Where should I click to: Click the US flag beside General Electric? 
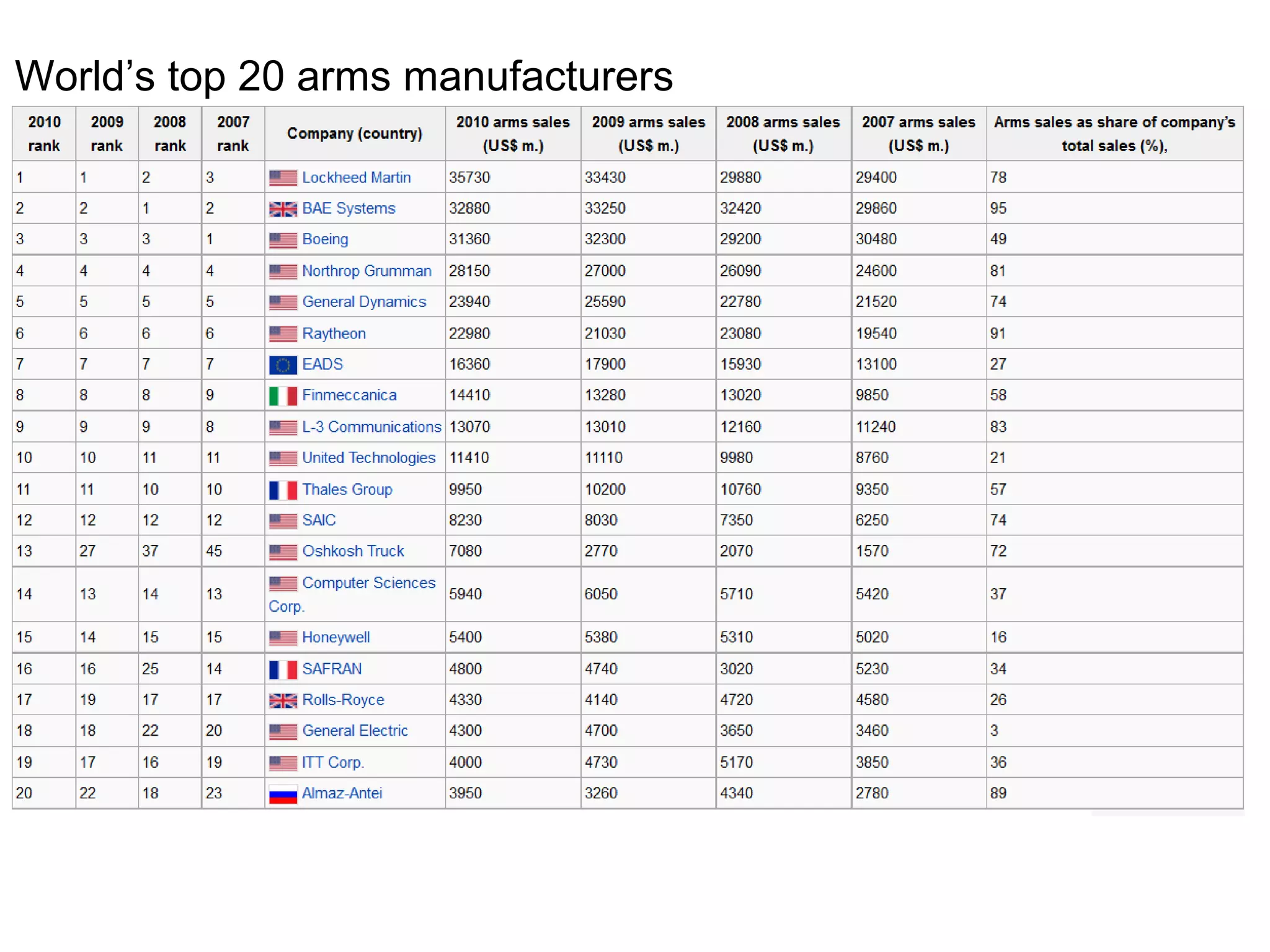click(283, 732)
